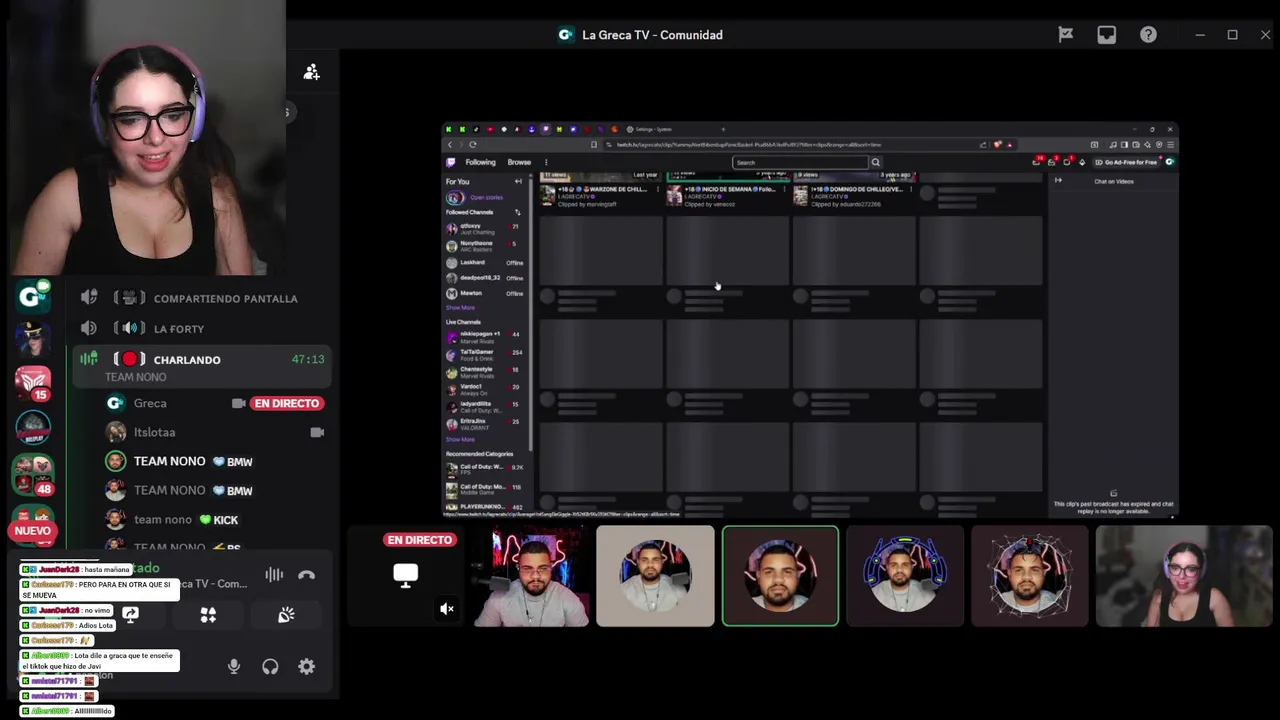Viewport: 1280px width, 720px height.
Task: Open INICIO DE SEMANA clip card
Action: [x=730, y=189]
